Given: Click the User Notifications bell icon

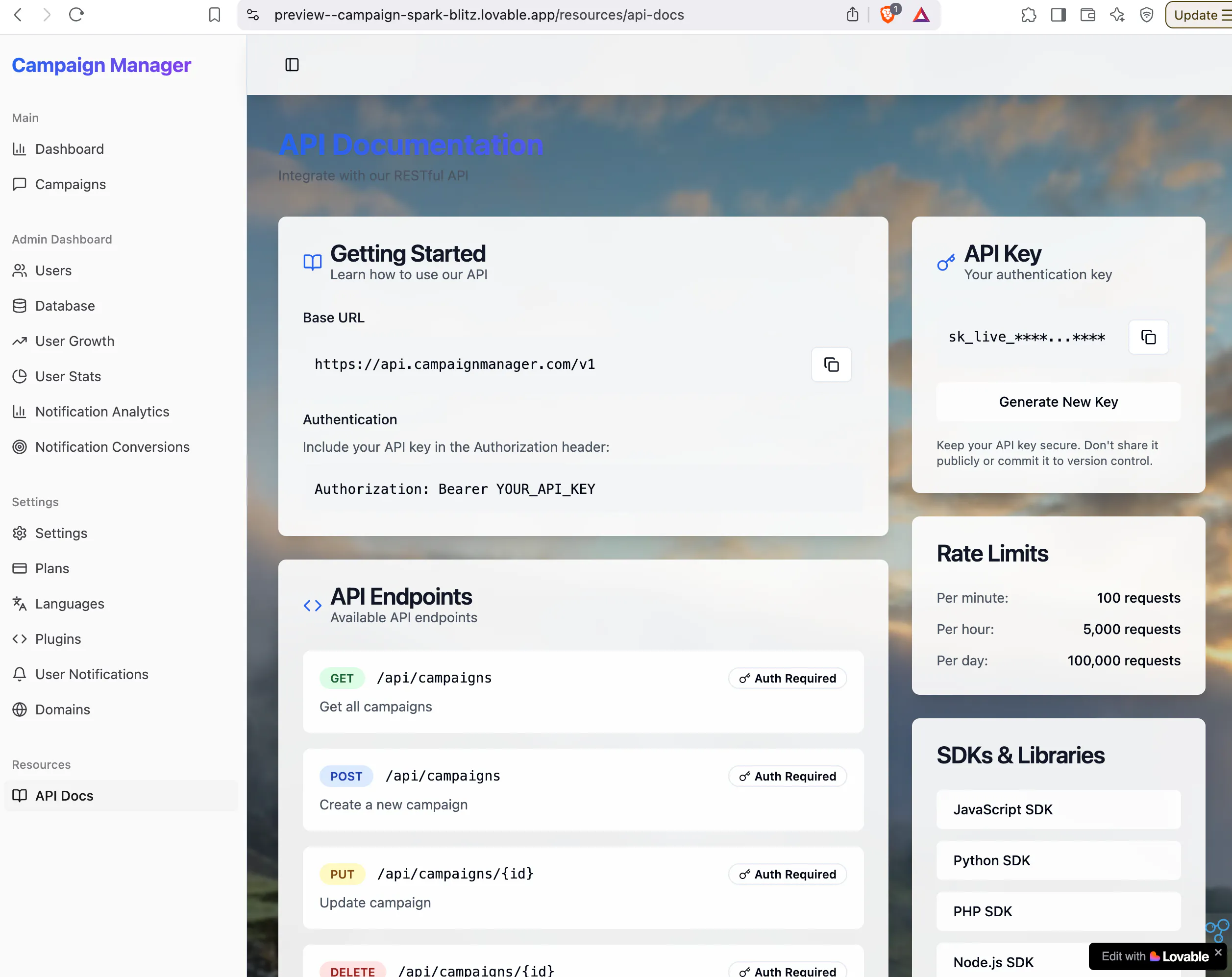Looking at the screenshot, I should coord(20,674).
